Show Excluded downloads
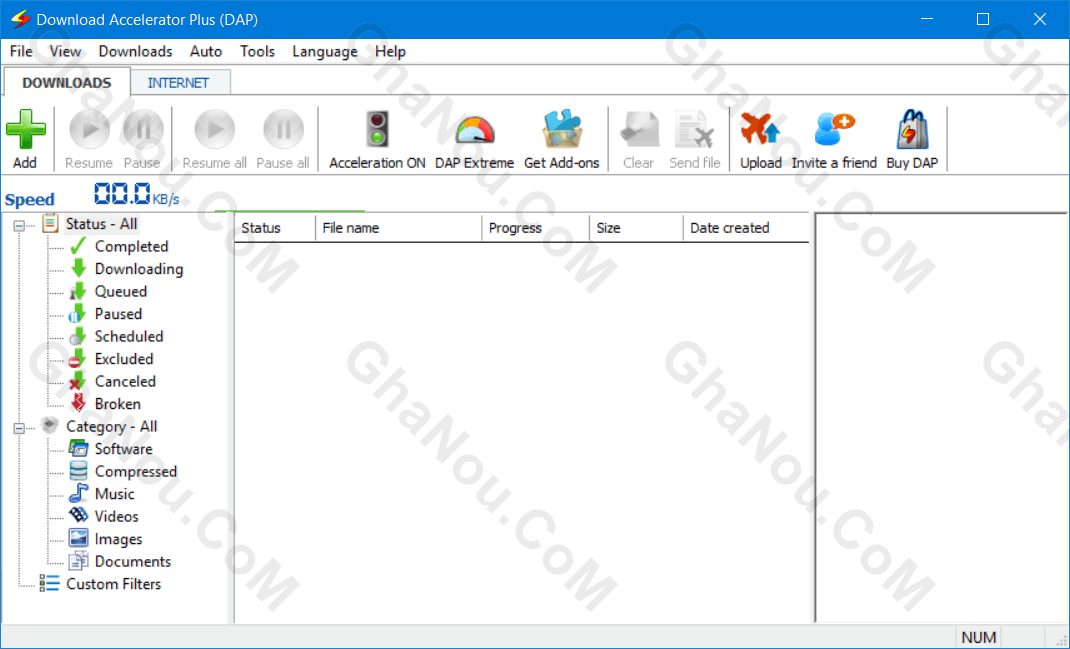This screenshot has height=649, width=1070. tap(124, 359)
